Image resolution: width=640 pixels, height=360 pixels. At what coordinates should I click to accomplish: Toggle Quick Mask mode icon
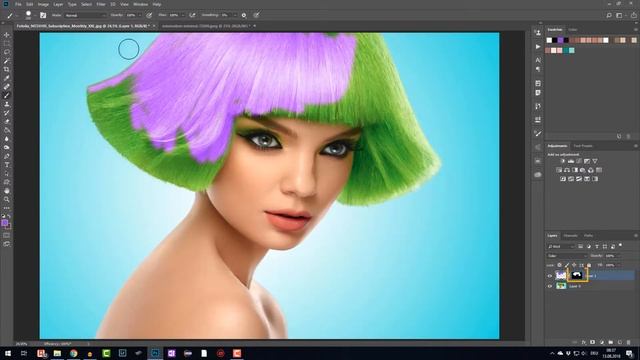click(7, 236)
